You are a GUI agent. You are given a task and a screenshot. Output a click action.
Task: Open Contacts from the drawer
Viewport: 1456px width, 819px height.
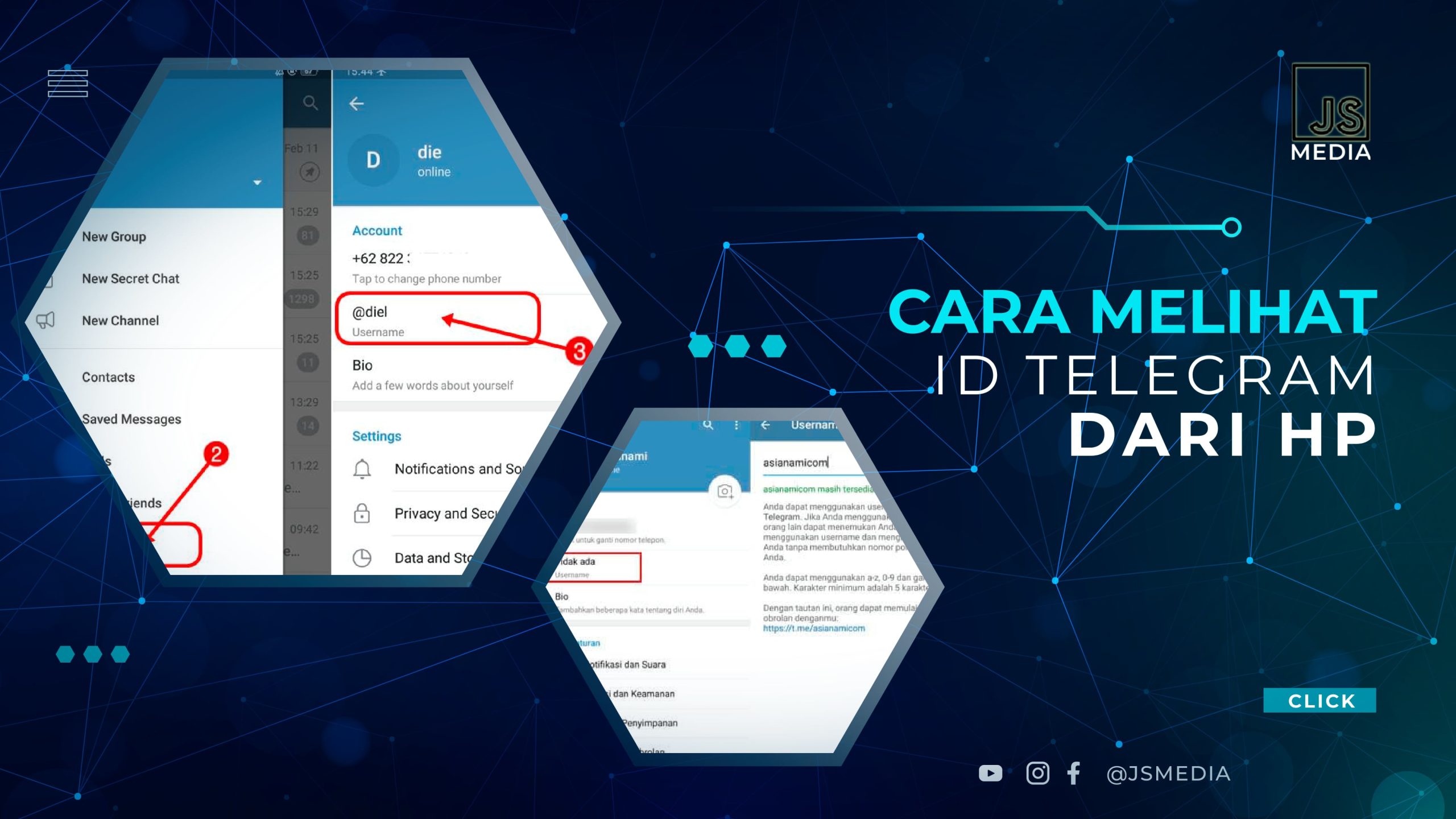[108, 377]
